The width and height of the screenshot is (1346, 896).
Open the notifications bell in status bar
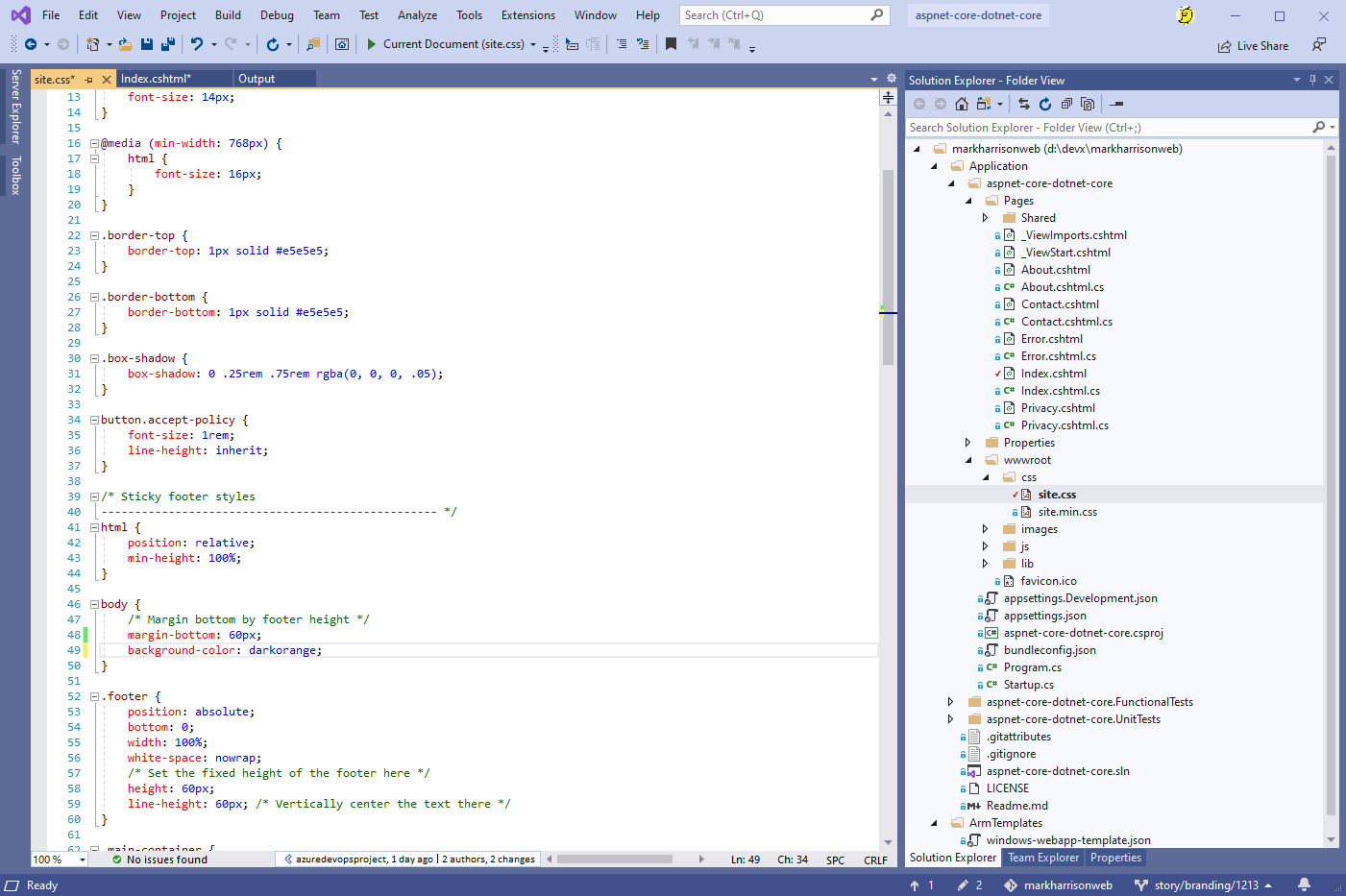coord(1304,884)
